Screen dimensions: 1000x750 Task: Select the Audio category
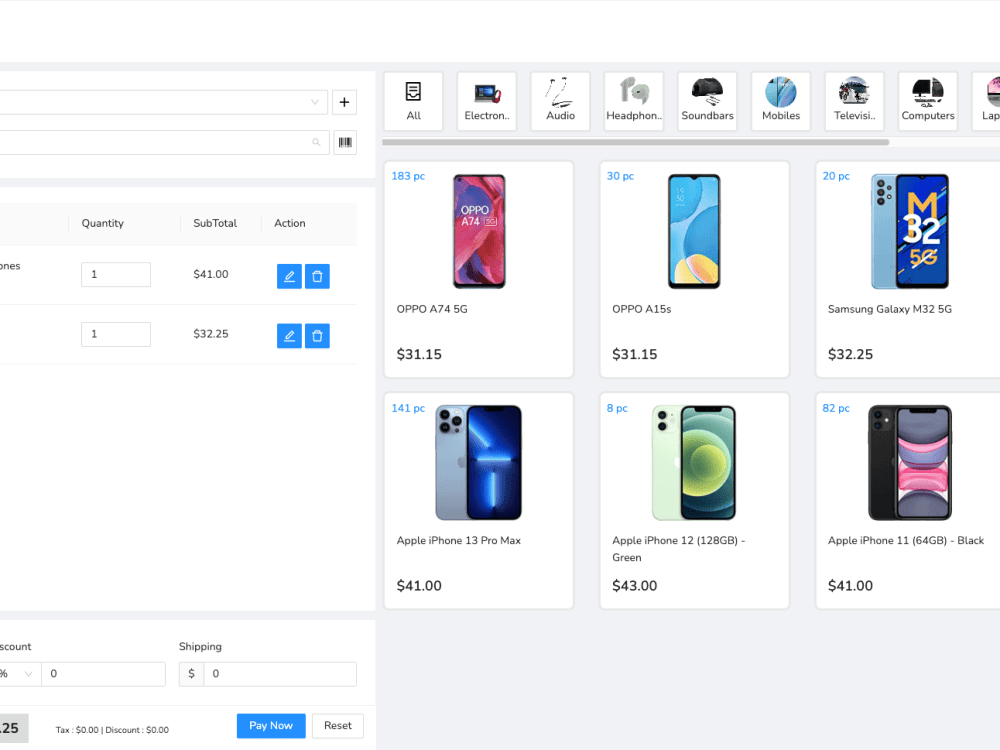pos(561,101)
